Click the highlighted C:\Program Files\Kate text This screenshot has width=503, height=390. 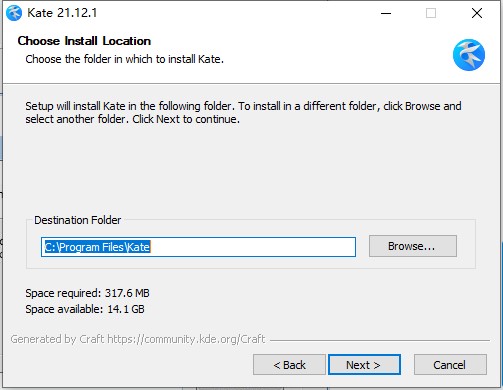[97, 247]
